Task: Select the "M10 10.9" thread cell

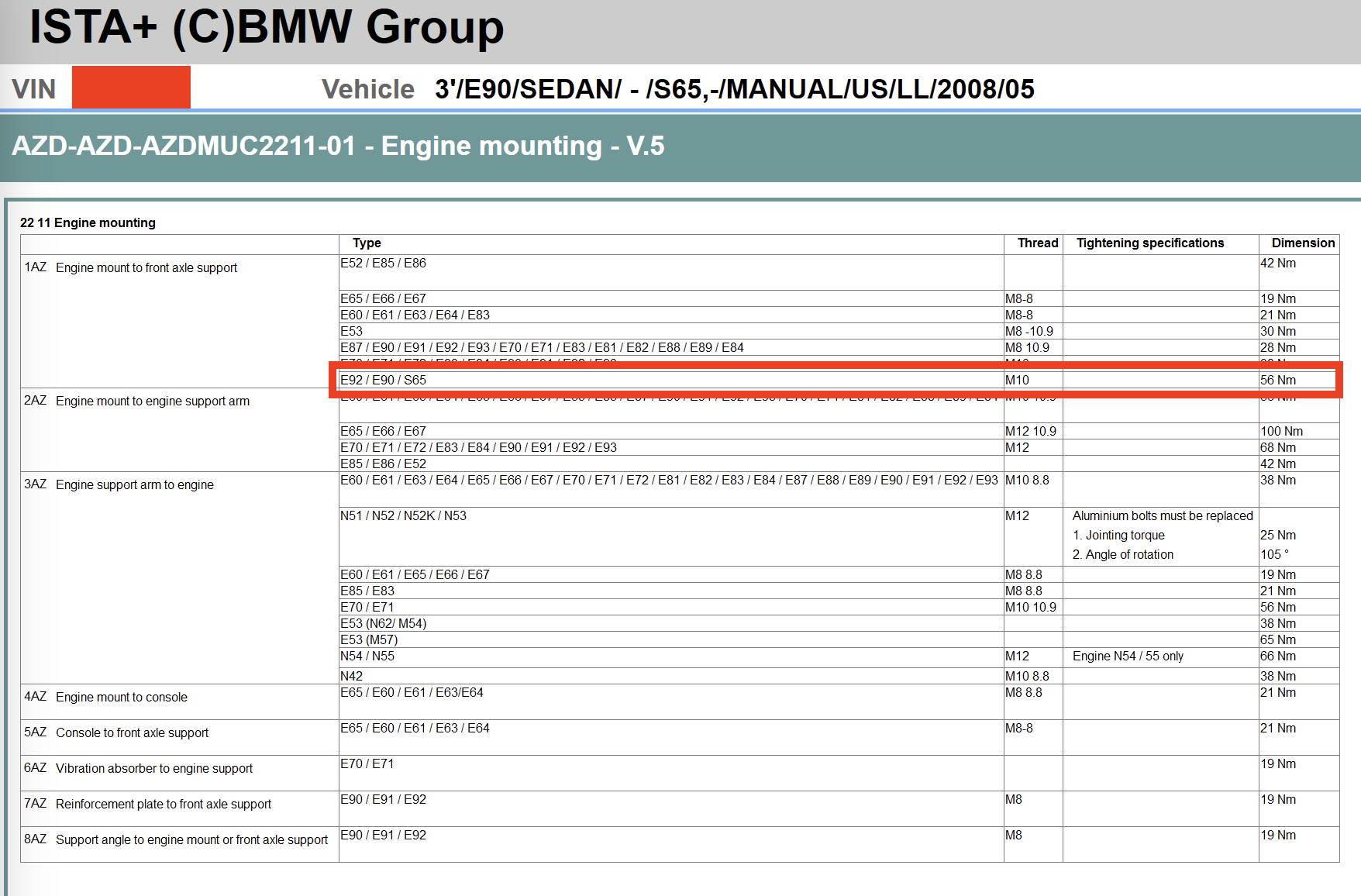Action: 1031,607
